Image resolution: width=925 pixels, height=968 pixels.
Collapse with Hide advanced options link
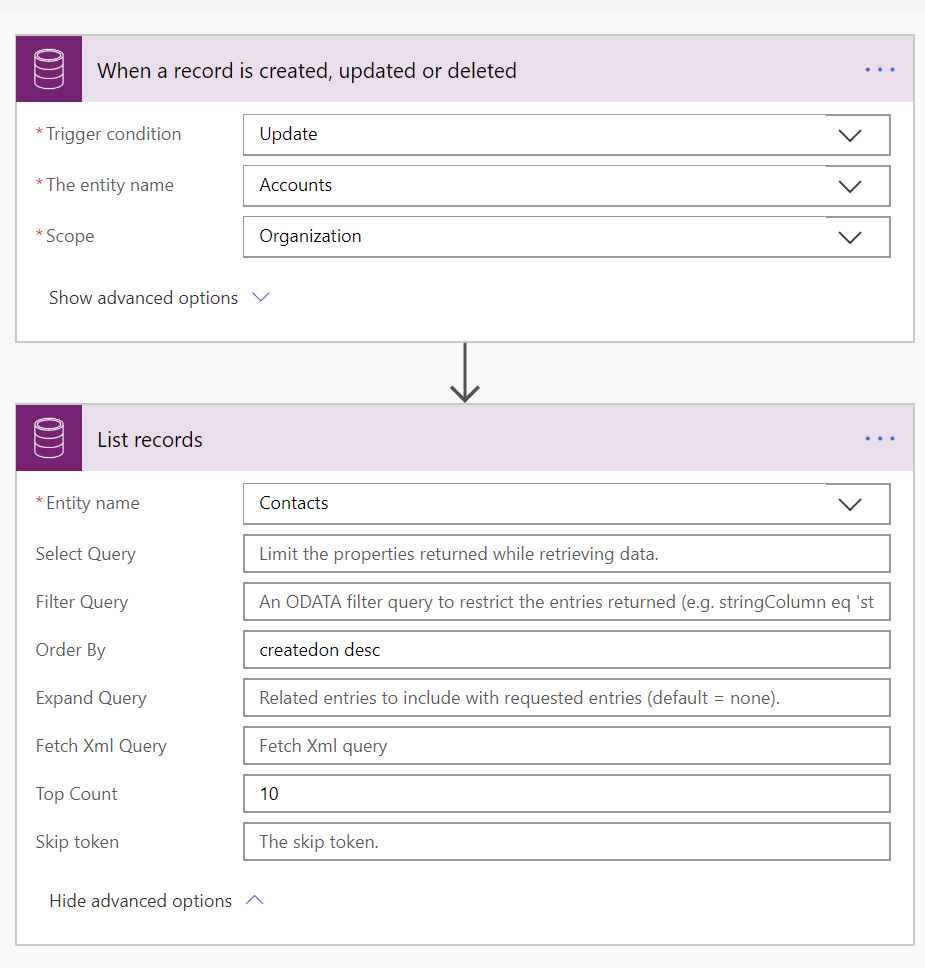[156, 901]
